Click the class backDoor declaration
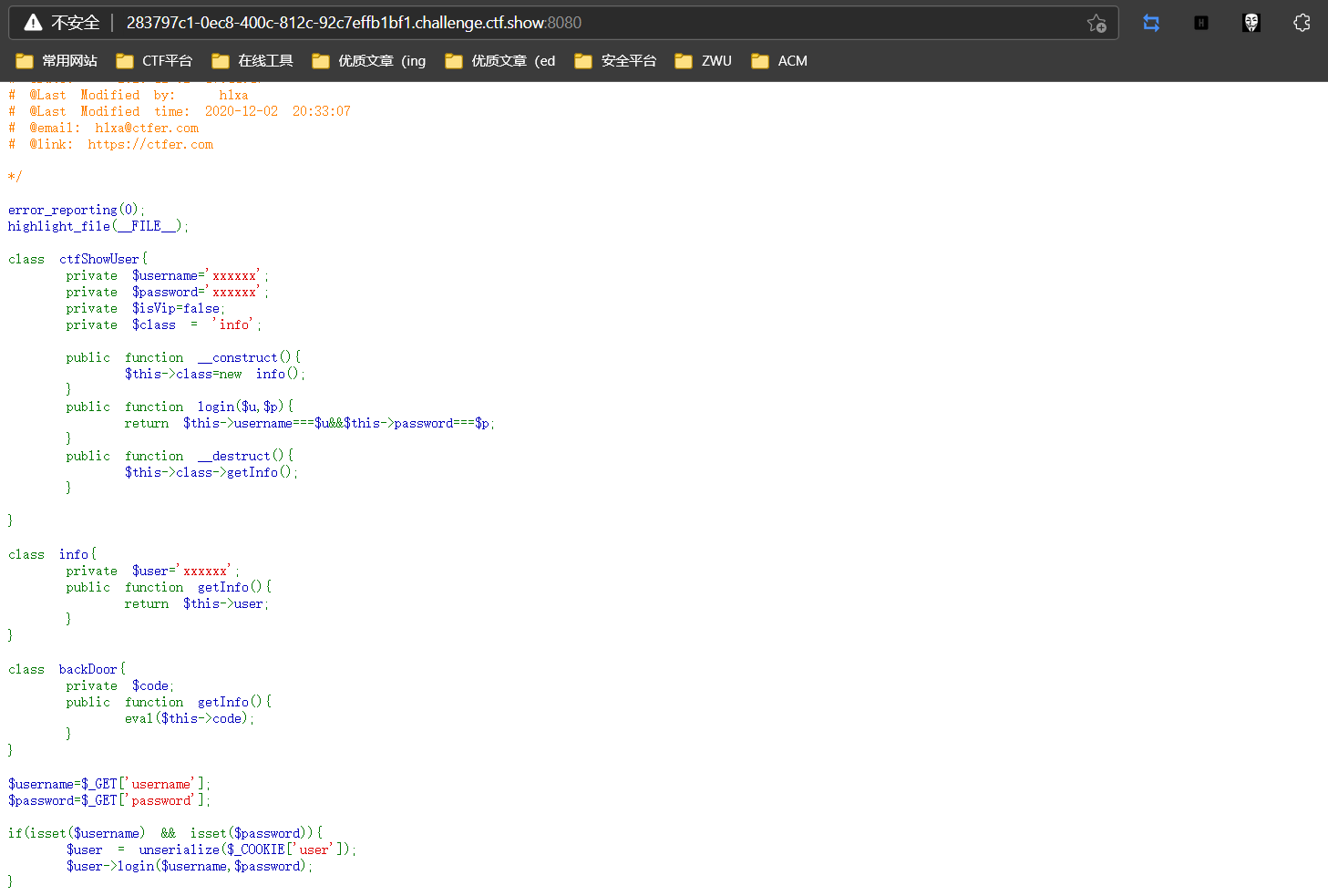 (67, 670)
